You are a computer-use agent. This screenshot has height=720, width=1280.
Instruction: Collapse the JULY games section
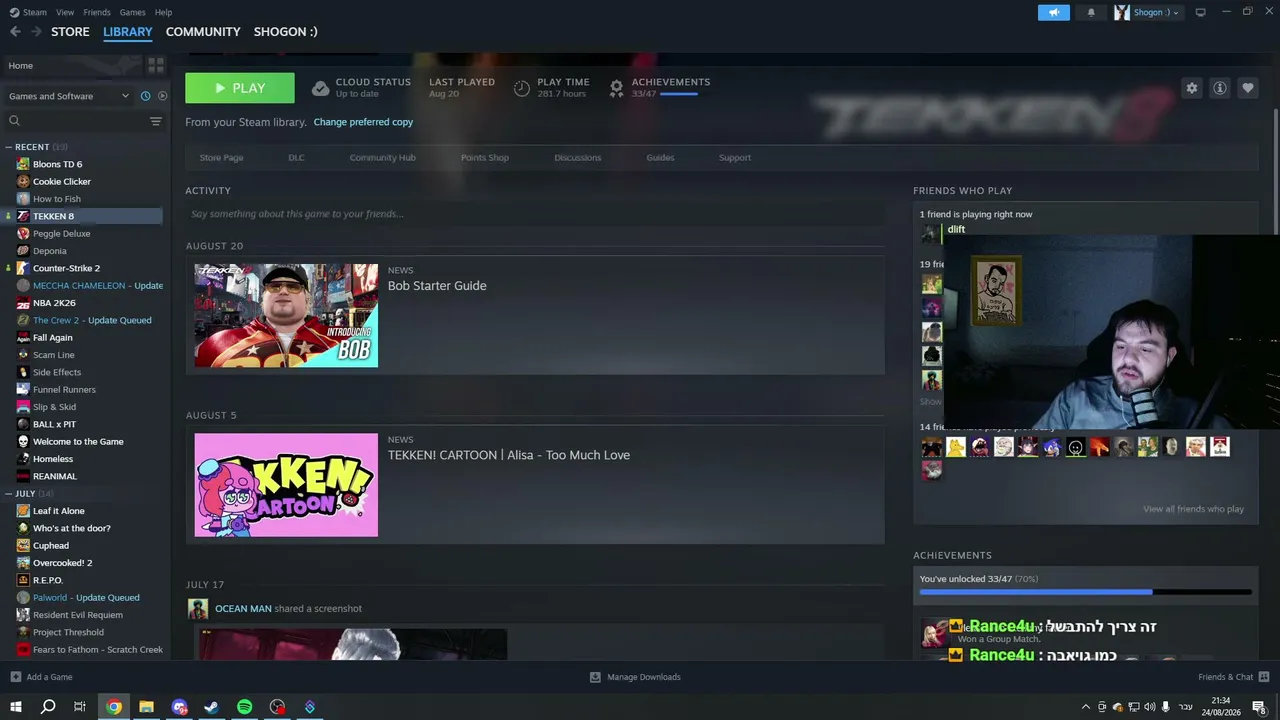pos(8,494)
